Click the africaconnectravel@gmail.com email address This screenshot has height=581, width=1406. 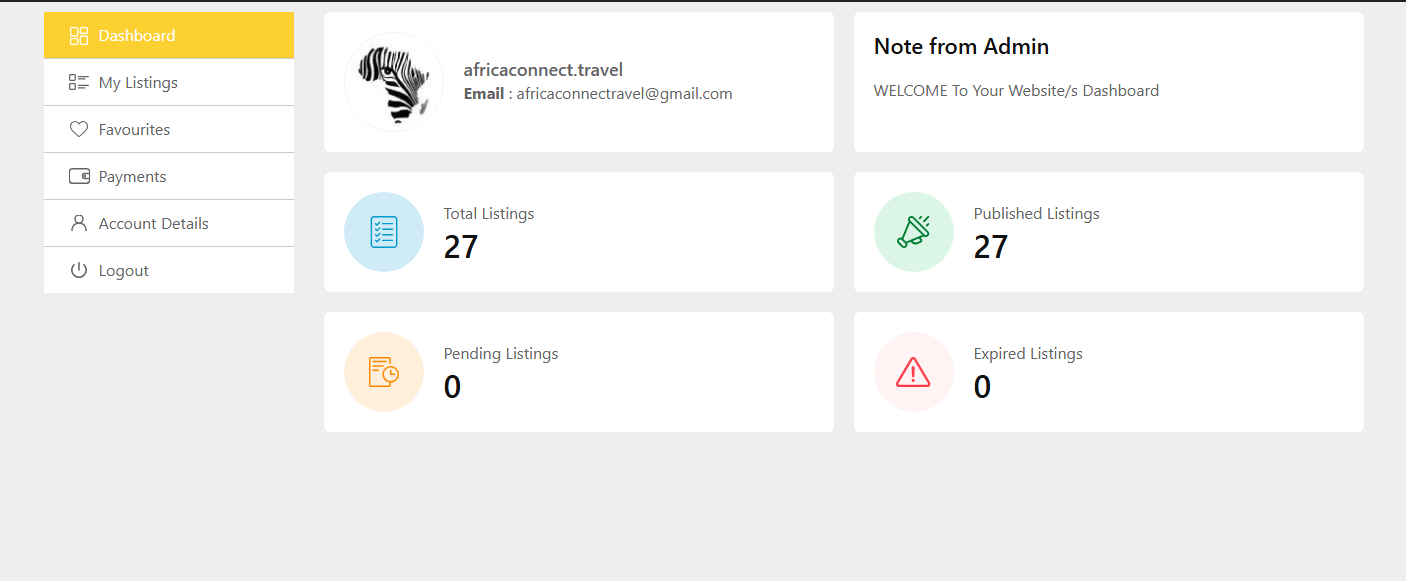click(624, 94)
